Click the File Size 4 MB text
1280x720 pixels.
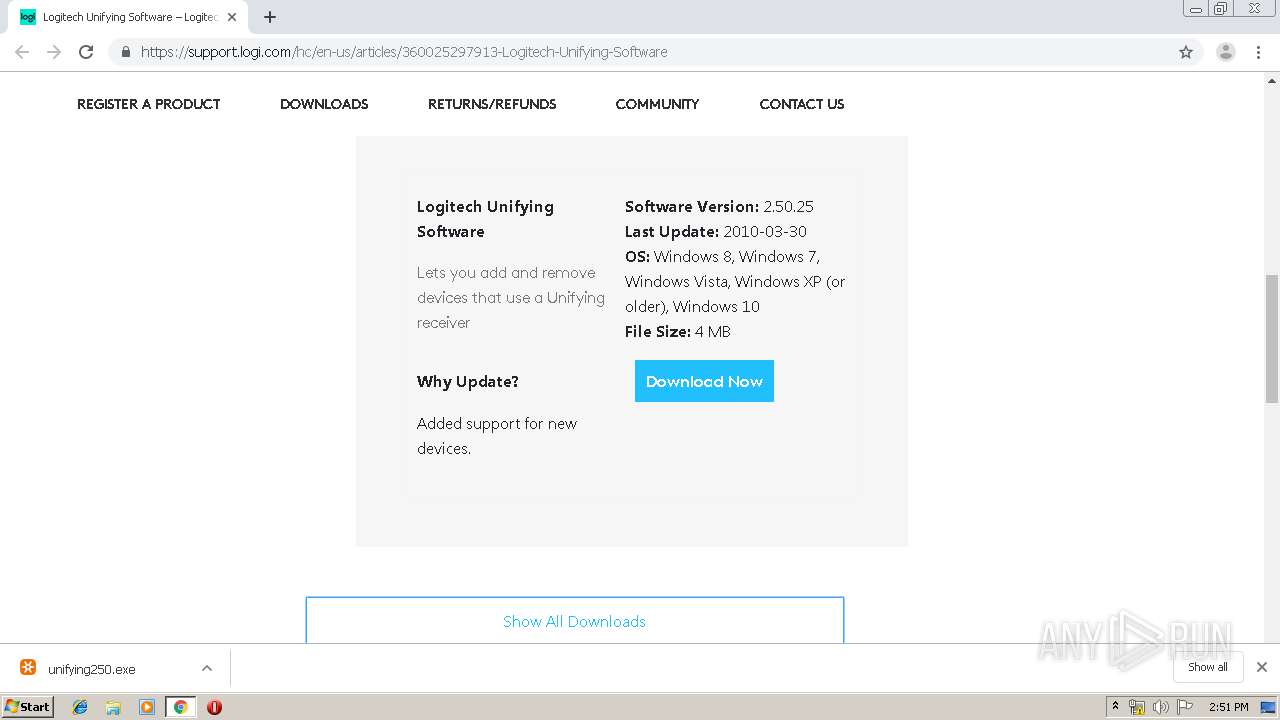[x=678, y=331]
